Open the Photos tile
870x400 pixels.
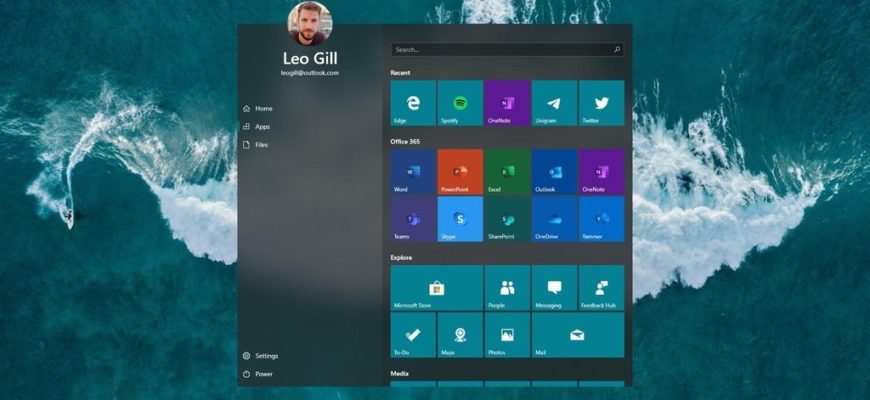pyautogui.click(x=507, y=335)
